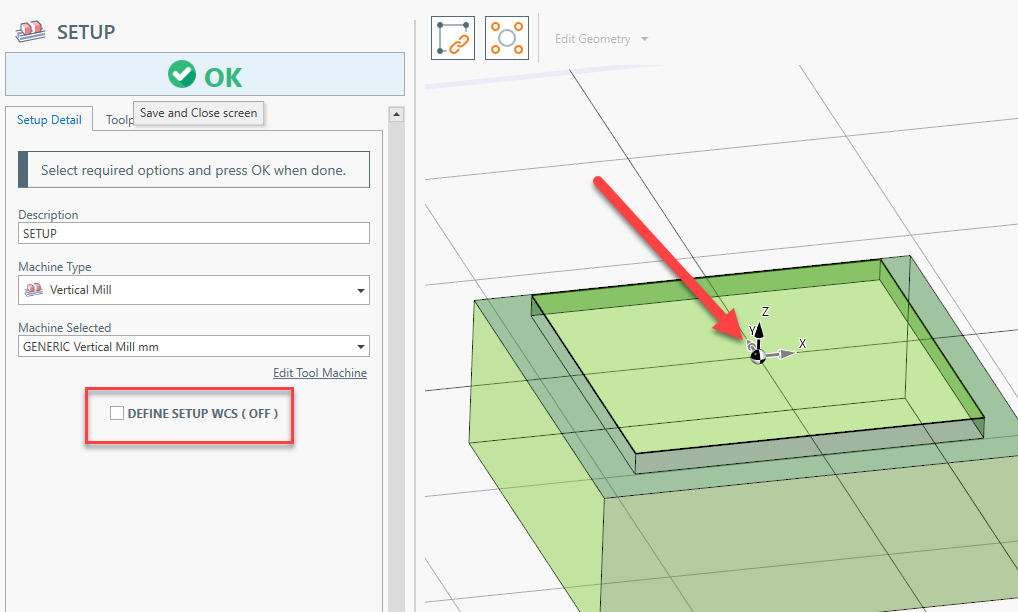The image size is (1018, 612).
Task: Select the circle points selection tool
Action: click(x=507, y=38)
